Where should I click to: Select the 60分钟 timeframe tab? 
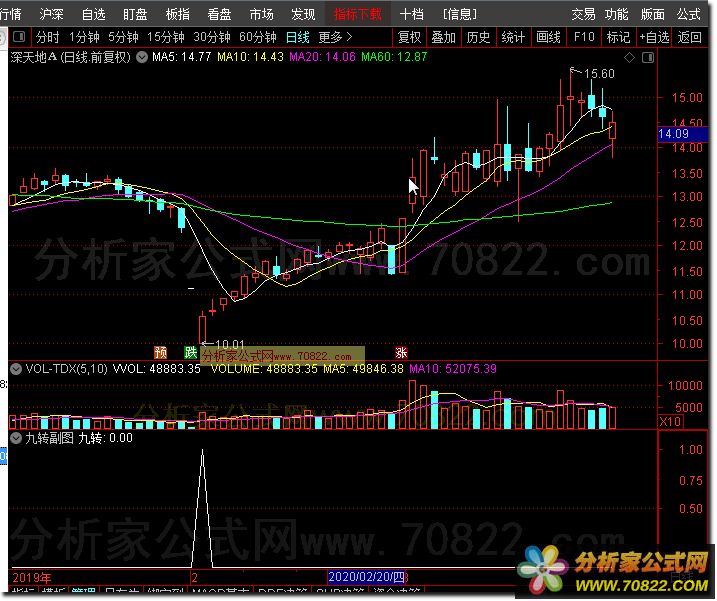point(258,37)
